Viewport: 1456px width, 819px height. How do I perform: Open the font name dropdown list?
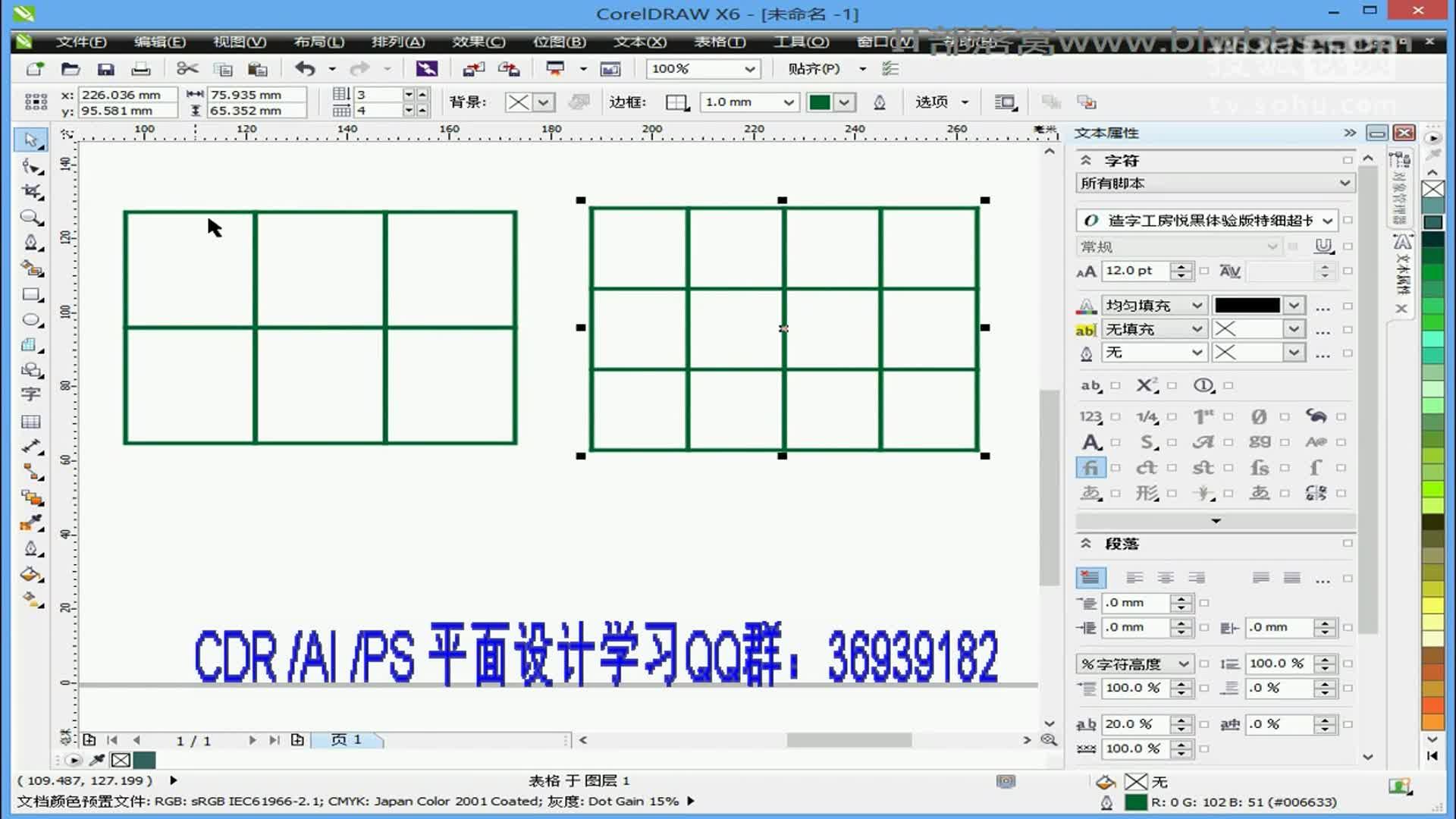[x=1327, y=221]
